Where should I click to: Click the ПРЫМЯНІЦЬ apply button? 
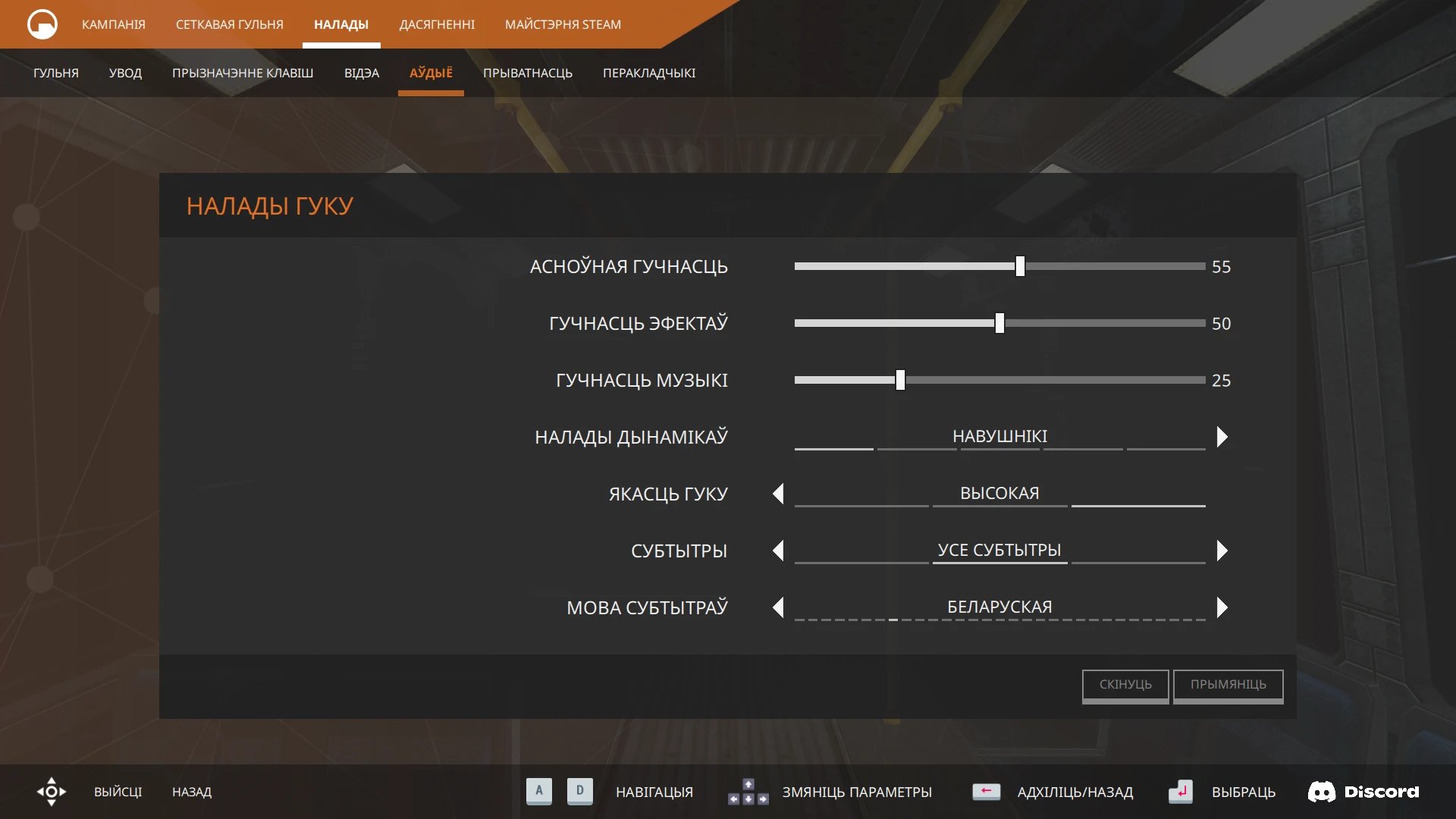pos(1228,686)
